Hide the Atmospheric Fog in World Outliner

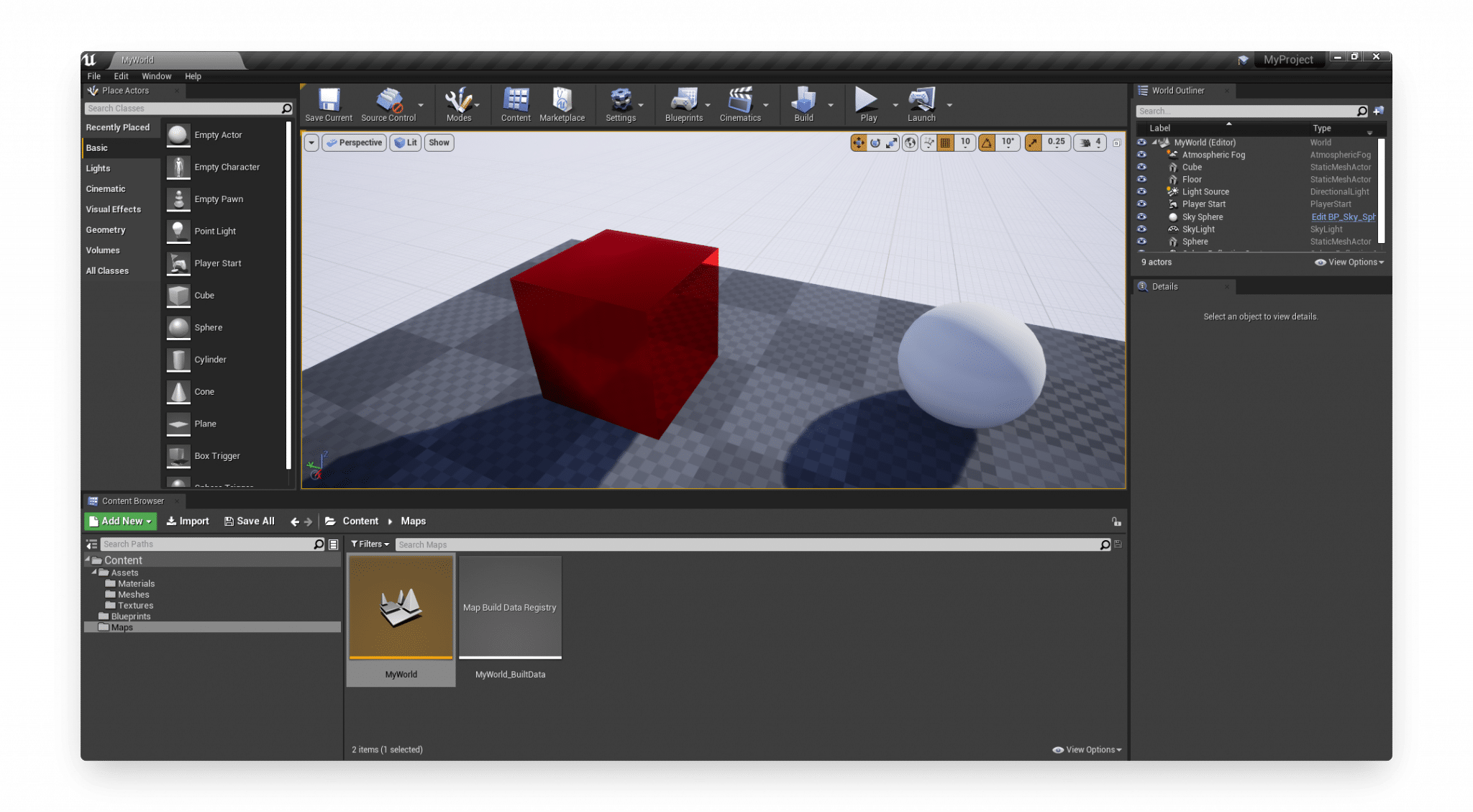[1141, 154]
